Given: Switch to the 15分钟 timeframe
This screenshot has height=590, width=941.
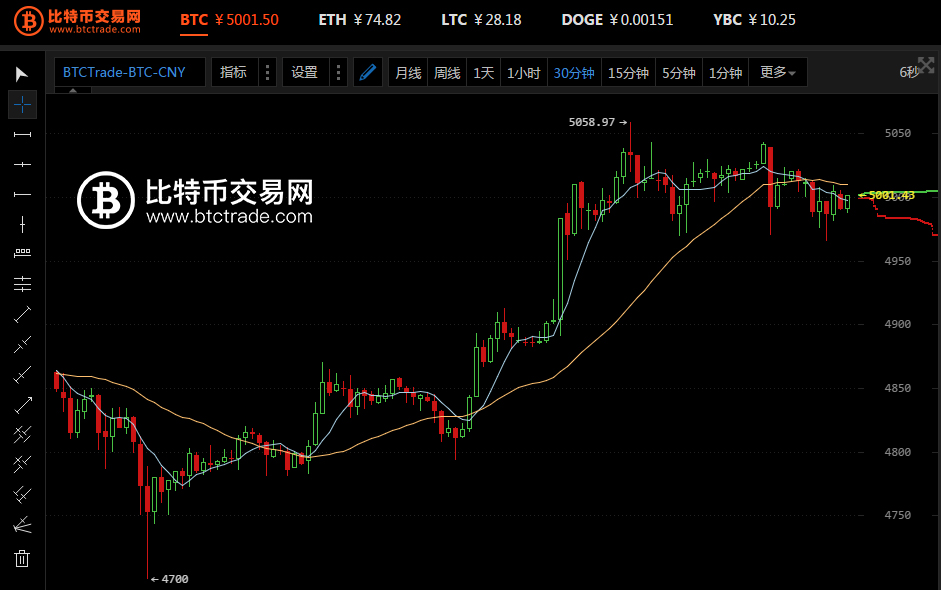Looking at the screenshot, I should pyautogui.click(x=628, y=73).
